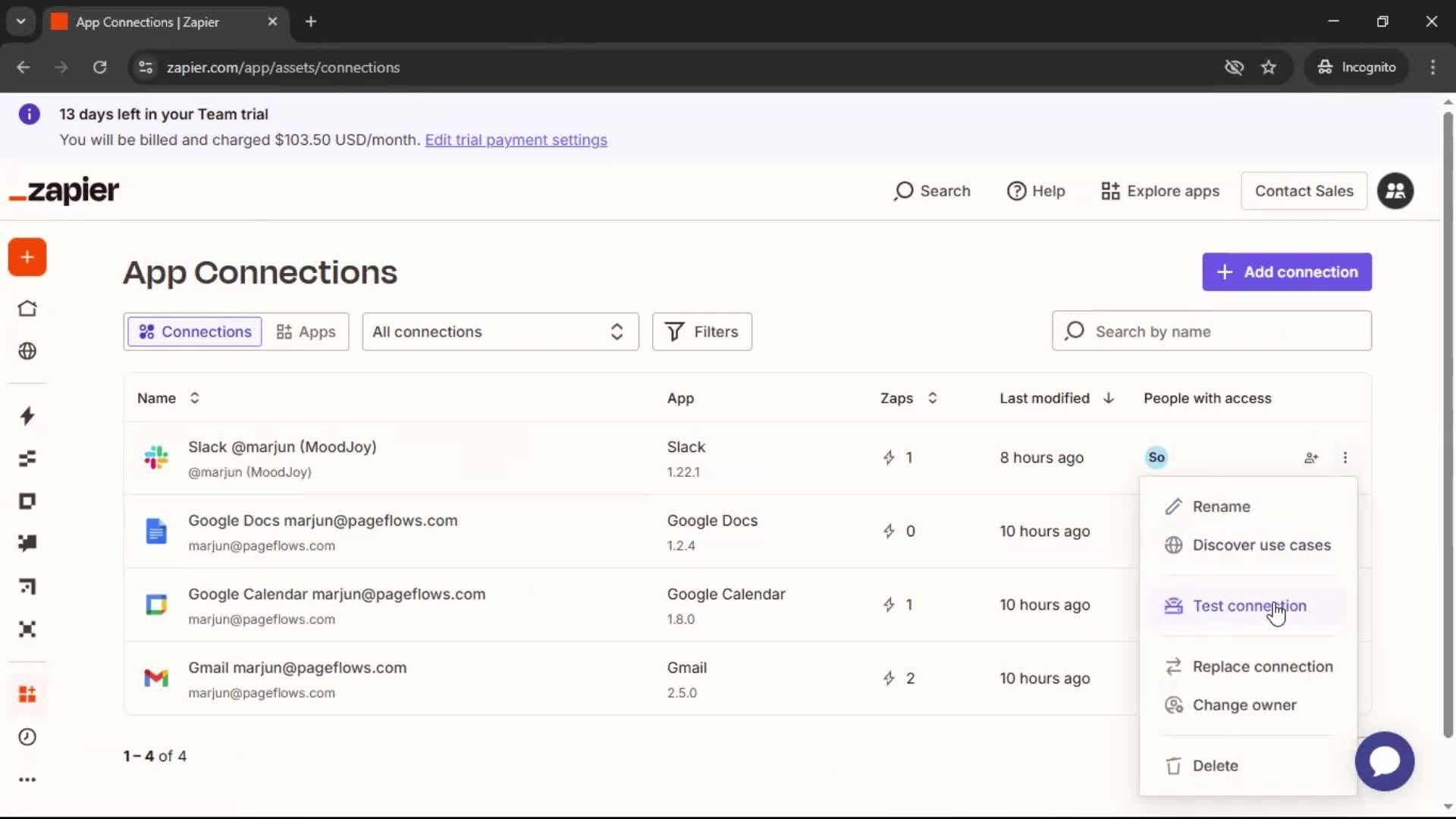Open the Agents icon in left sidebar
This screenshot has height=819, width=1456.
point(27,629)
